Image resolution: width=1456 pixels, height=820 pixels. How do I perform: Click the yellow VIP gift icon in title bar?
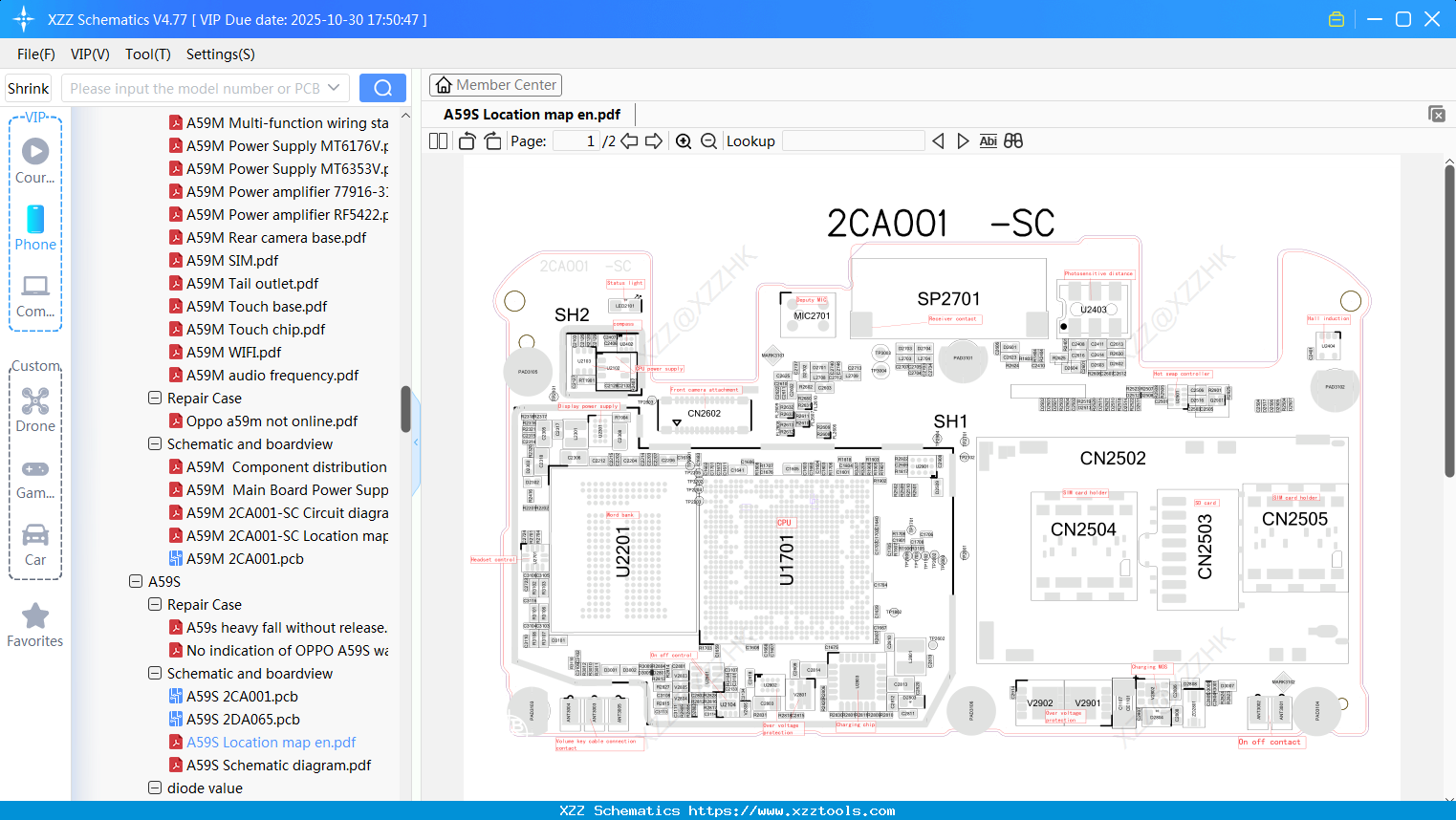point(1336,19)
